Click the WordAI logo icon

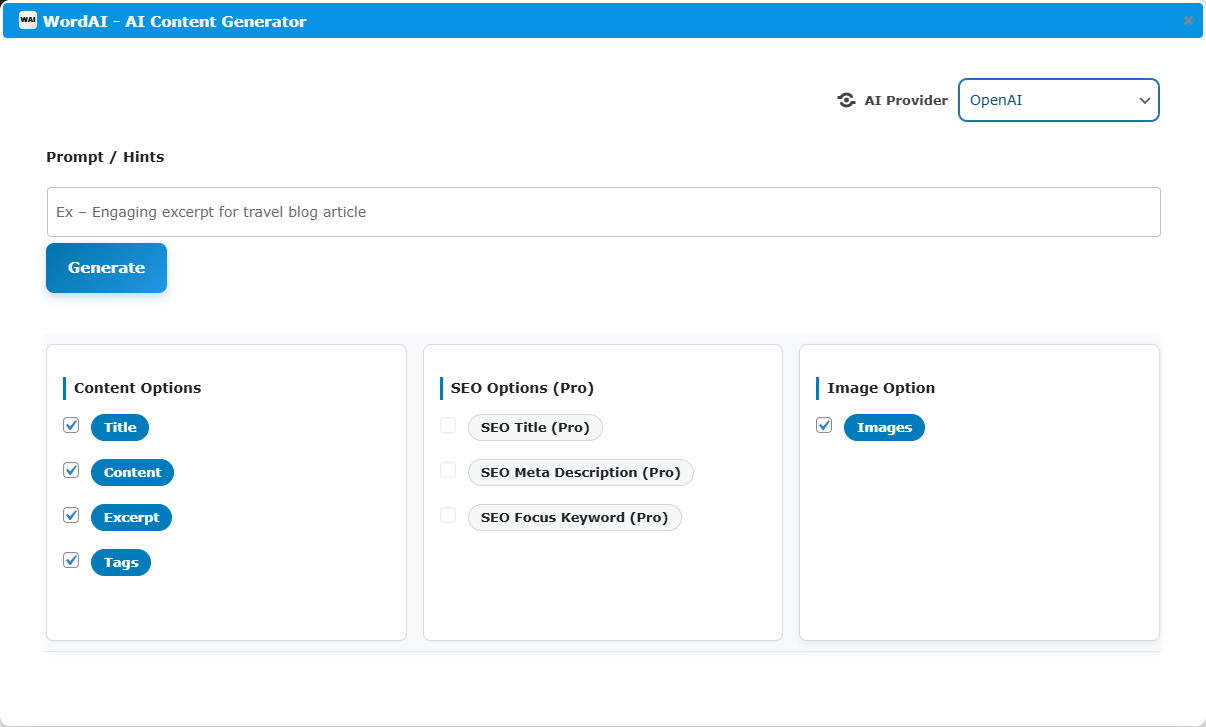[29, 20]
